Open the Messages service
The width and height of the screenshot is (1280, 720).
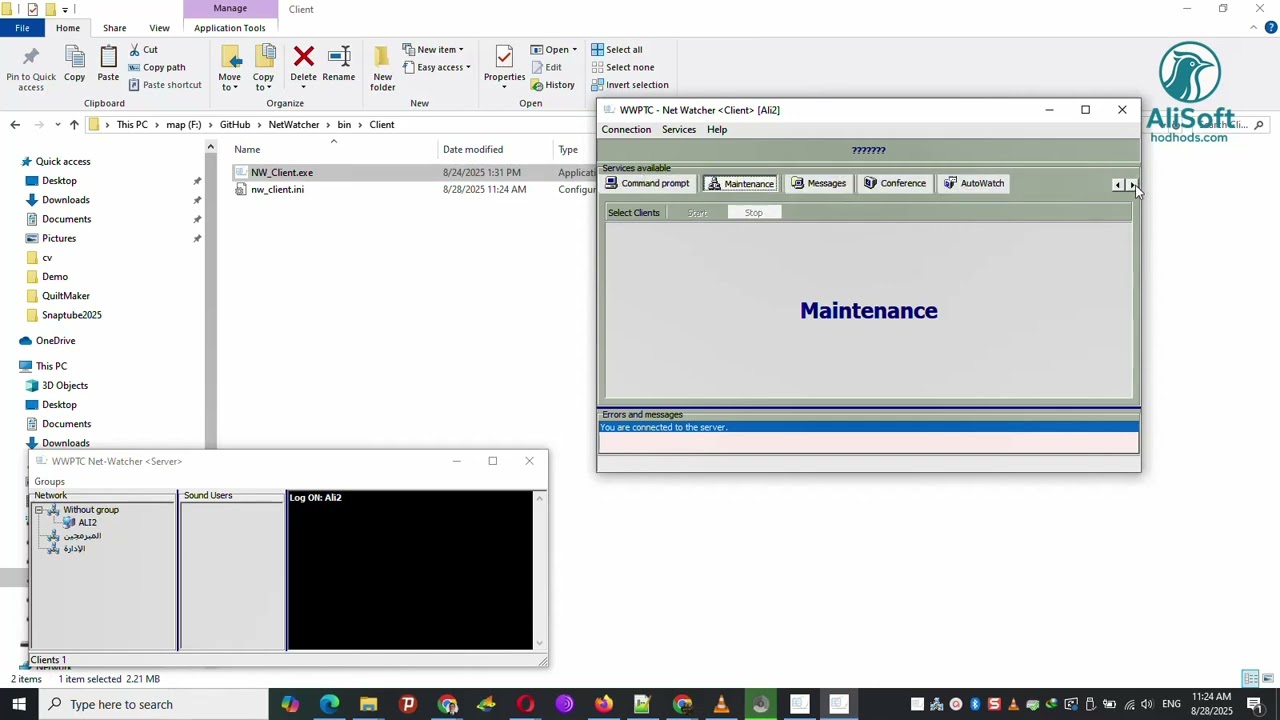[x=818, y=183]
